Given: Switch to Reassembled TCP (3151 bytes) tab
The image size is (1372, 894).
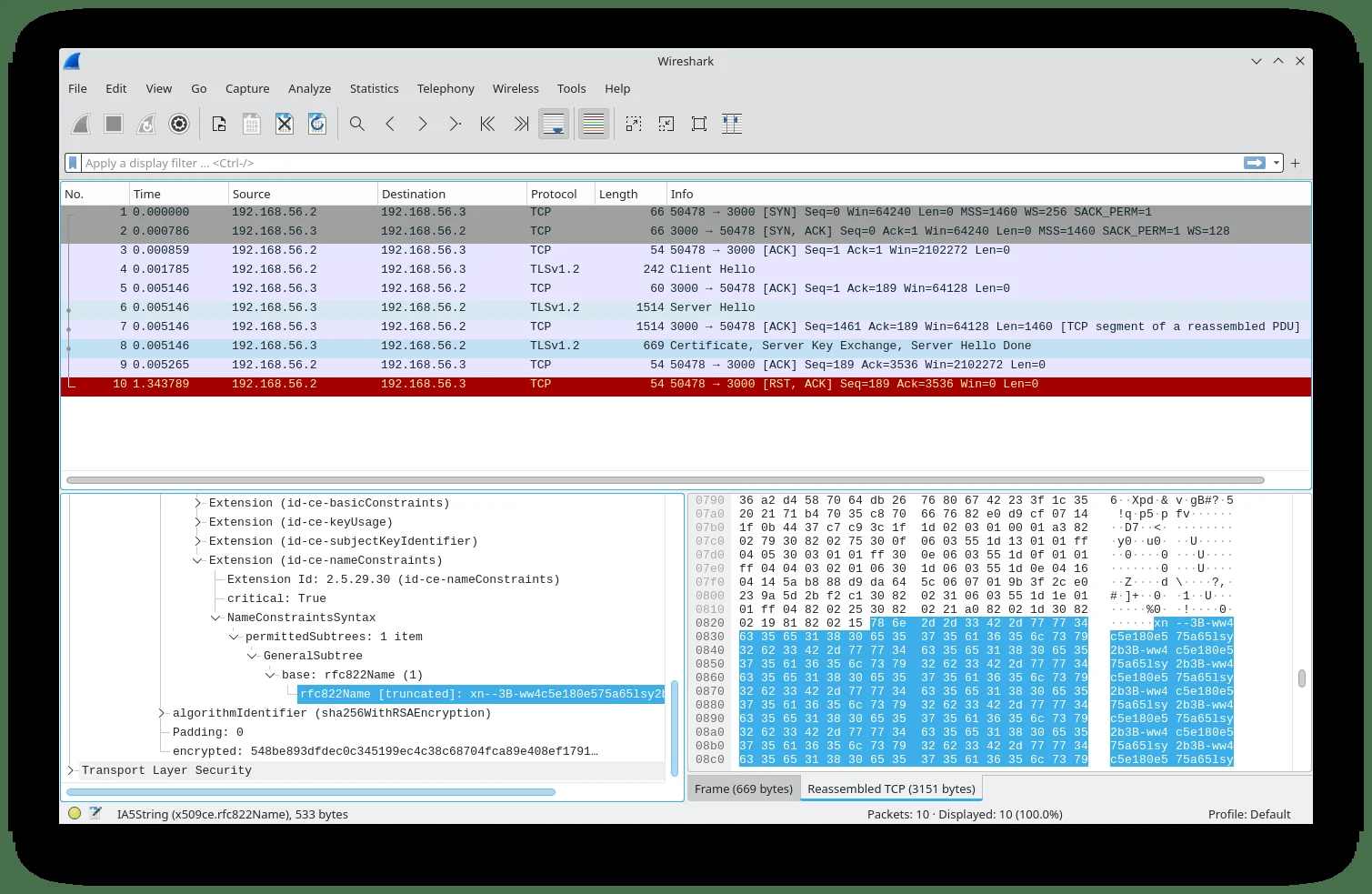Looking at the screenshot, I should (891, 789).
